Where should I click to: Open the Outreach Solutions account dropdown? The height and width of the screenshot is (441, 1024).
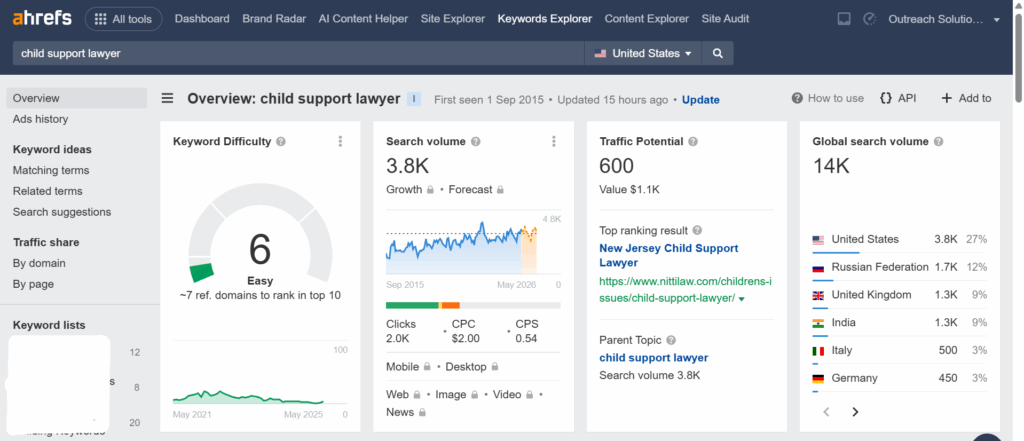click(945, 20)
